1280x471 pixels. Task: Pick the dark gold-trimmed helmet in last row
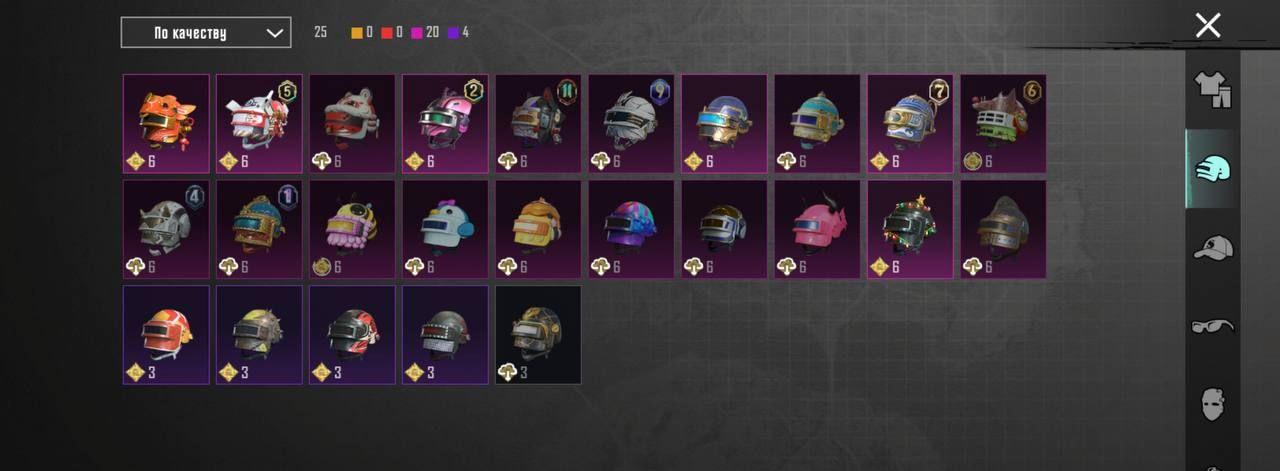[538, 335]
